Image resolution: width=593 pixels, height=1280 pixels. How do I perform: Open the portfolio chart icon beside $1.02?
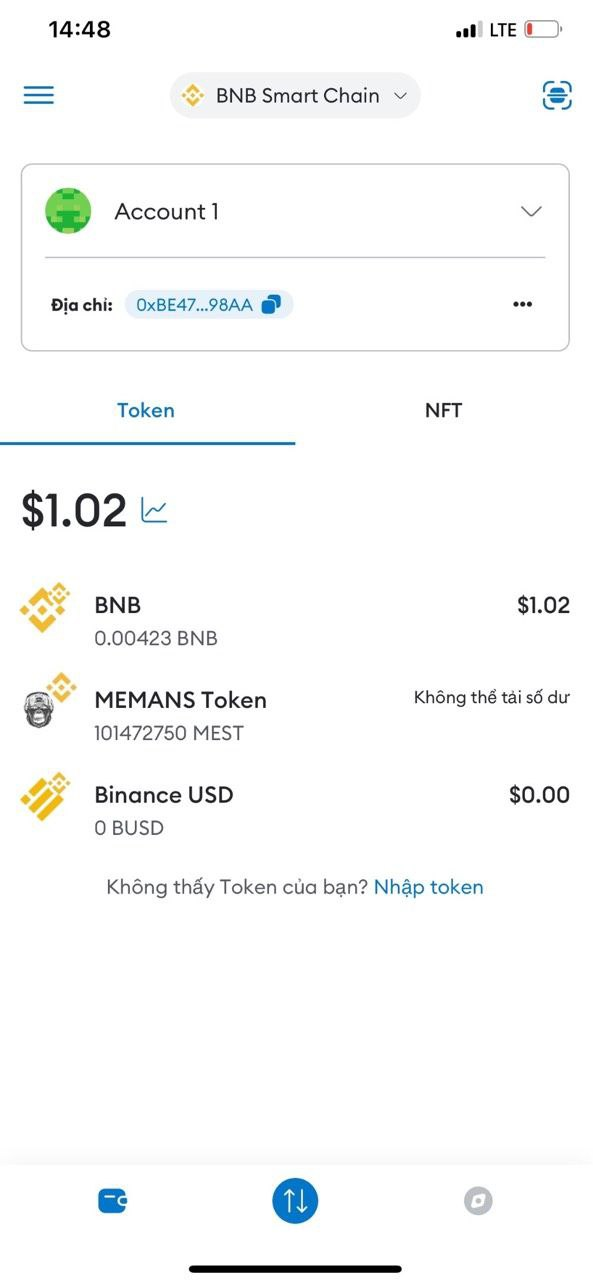[154, 511]
